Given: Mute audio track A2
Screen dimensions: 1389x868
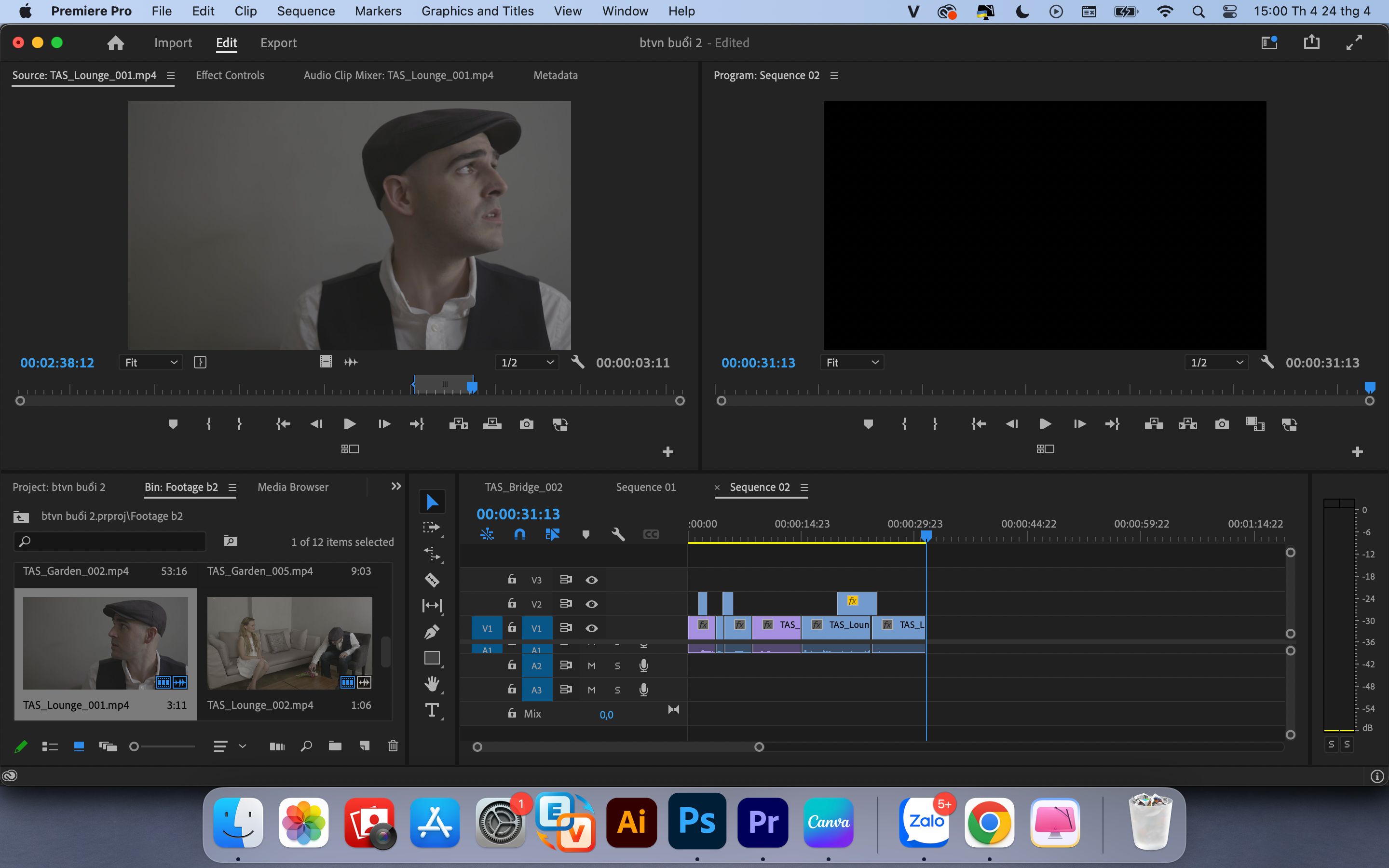Looking at the screenshot, I should pos(592,666).
